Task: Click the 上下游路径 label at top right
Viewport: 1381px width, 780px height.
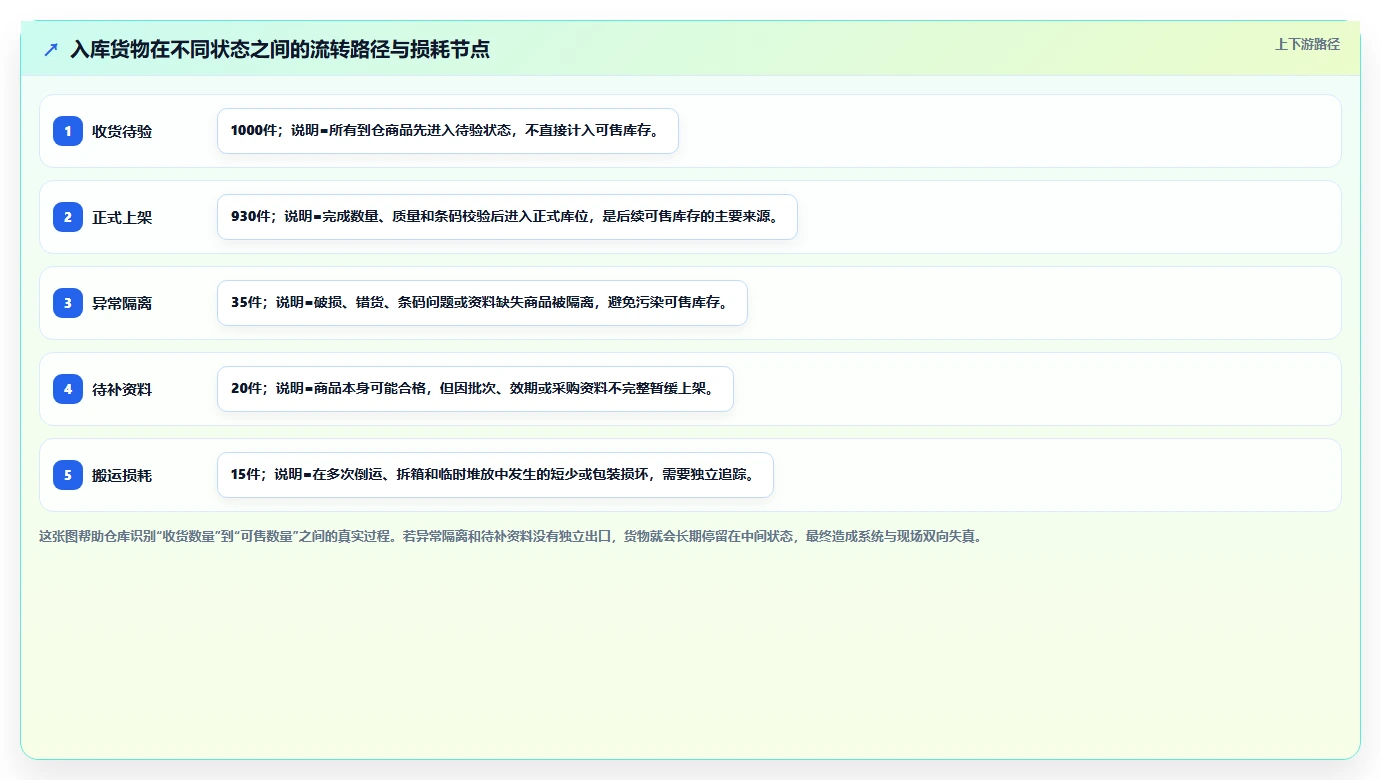Action: [x=1307, y=44]
